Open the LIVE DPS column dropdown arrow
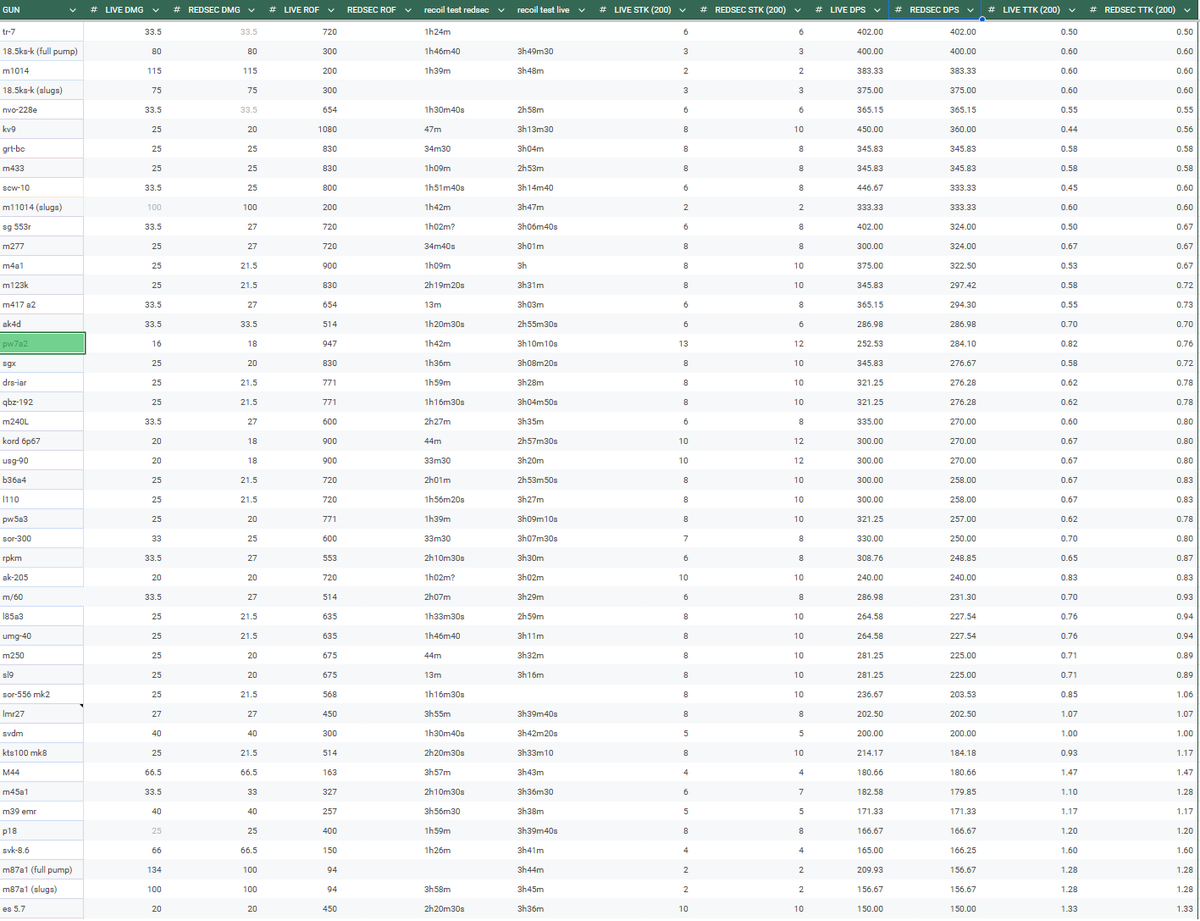 coord(876,11)
